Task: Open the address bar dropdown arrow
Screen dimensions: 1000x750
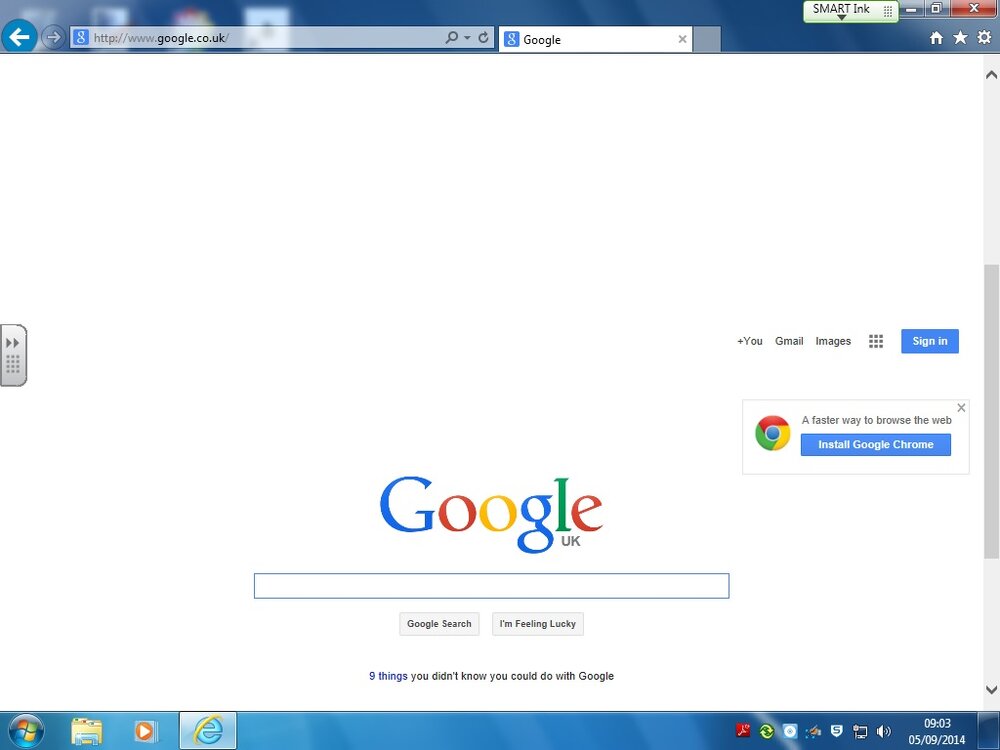Action: [x=467, y=38]
